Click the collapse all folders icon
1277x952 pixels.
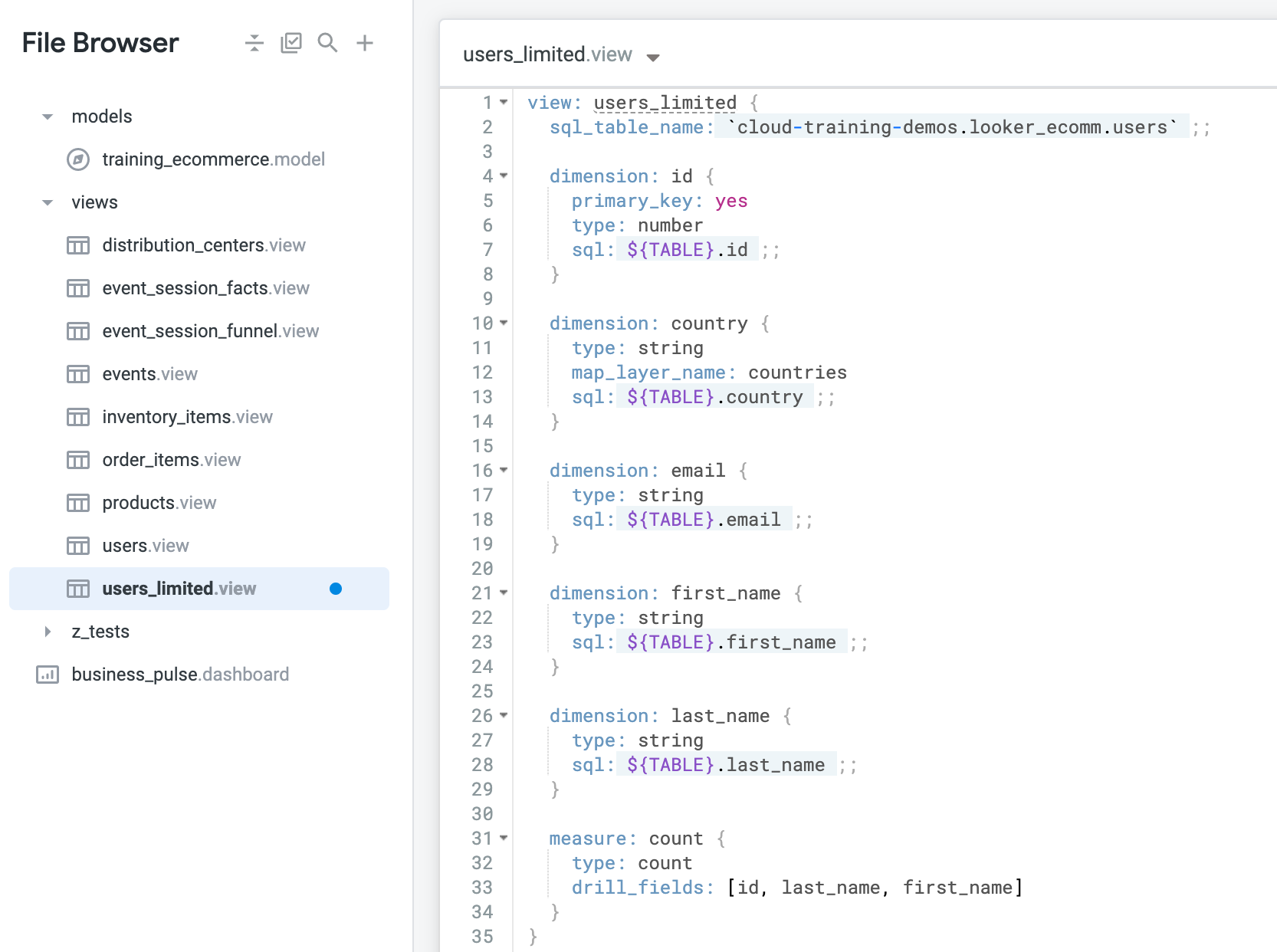tap(254, 43)
